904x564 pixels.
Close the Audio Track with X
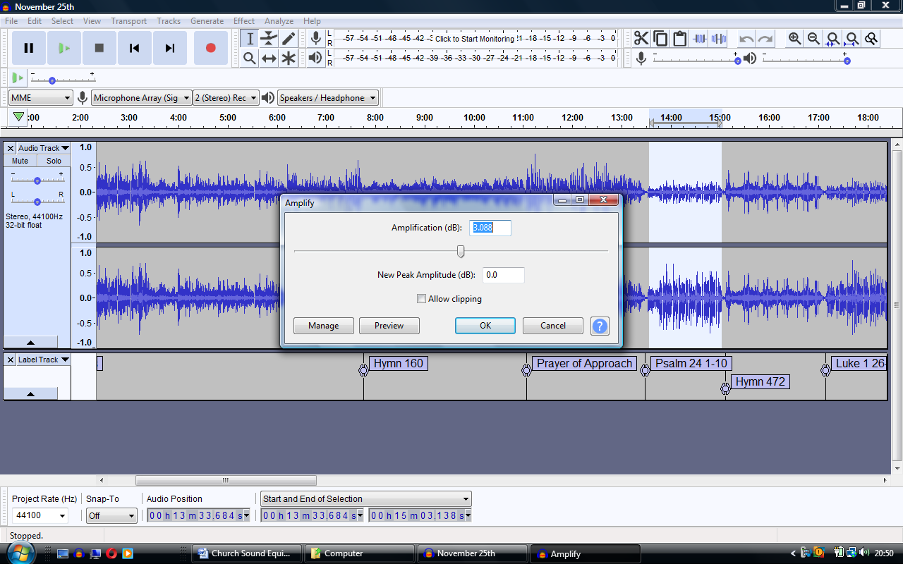pos(10,148)
